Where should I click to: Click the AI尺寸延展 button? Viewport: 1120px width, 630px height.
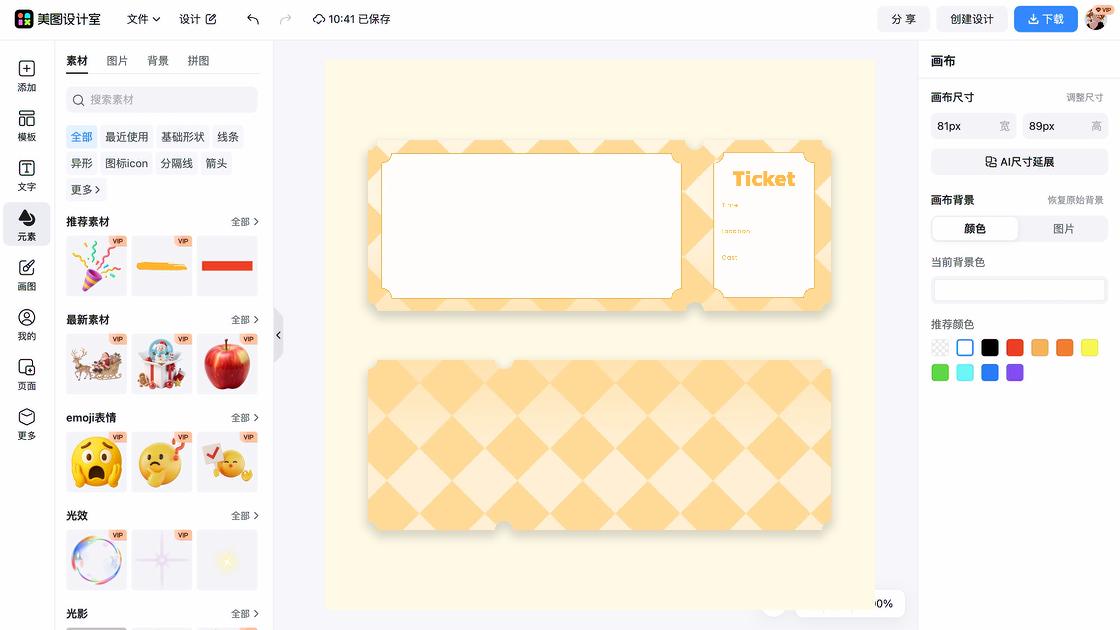point(1019,162)
